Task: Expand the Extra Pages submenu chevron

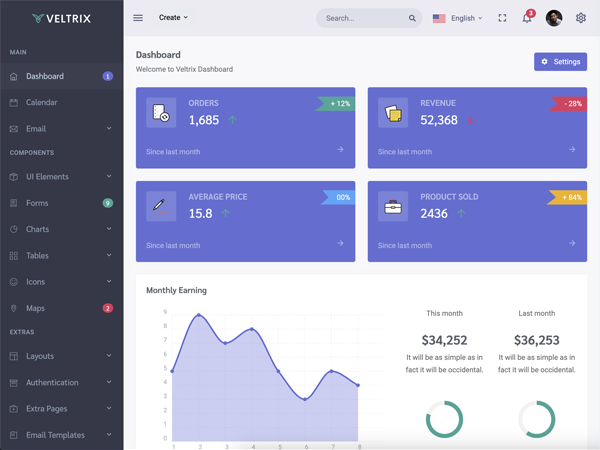Action: coord(109,408)
